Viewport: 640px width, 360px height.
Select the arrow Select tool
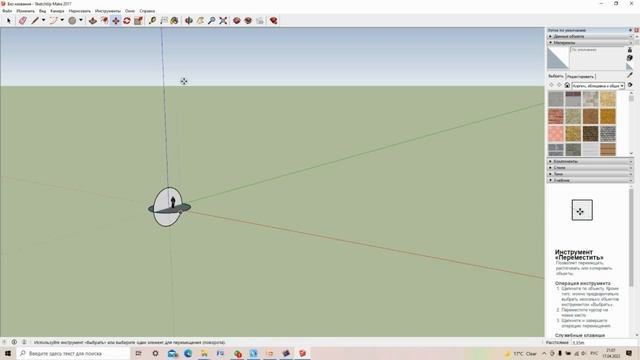tap(9, 20)
